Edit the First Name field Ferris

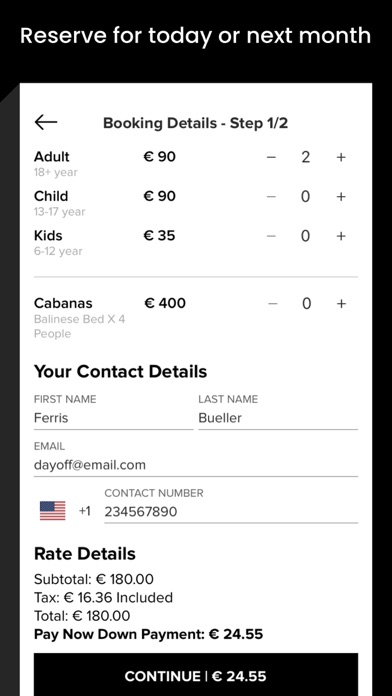pyautogui.click(x=113, y=418)
